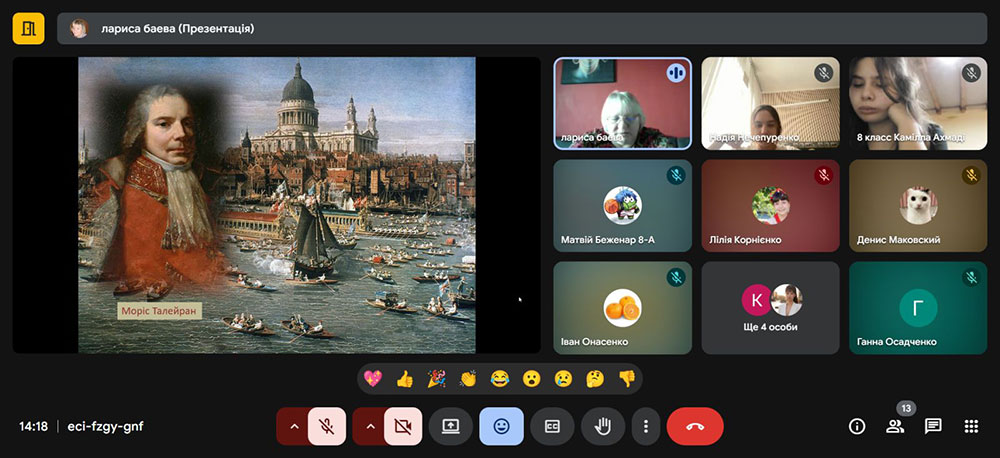
Task: Click лариса баева presentation header
Action: (x=177, y=29)
